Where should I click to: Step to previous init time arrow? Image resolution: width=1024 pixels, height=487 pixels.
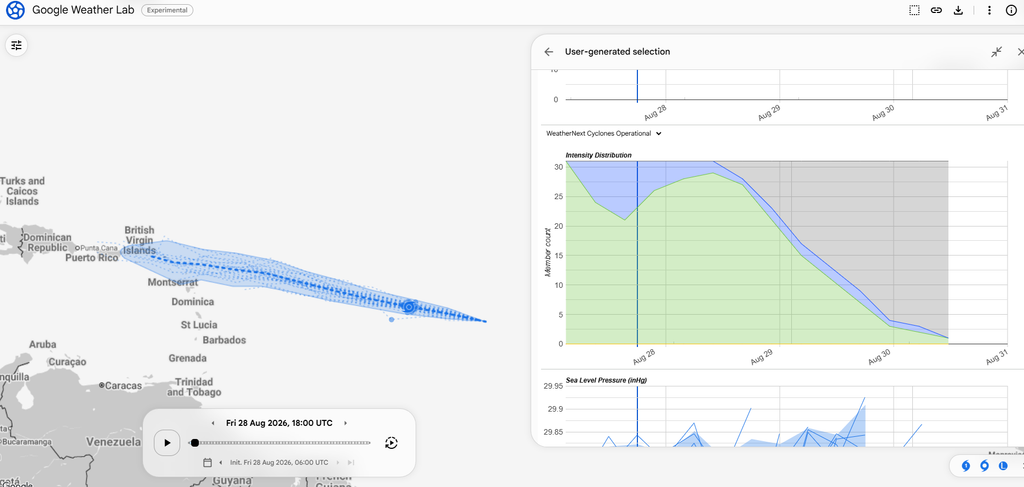221,462
